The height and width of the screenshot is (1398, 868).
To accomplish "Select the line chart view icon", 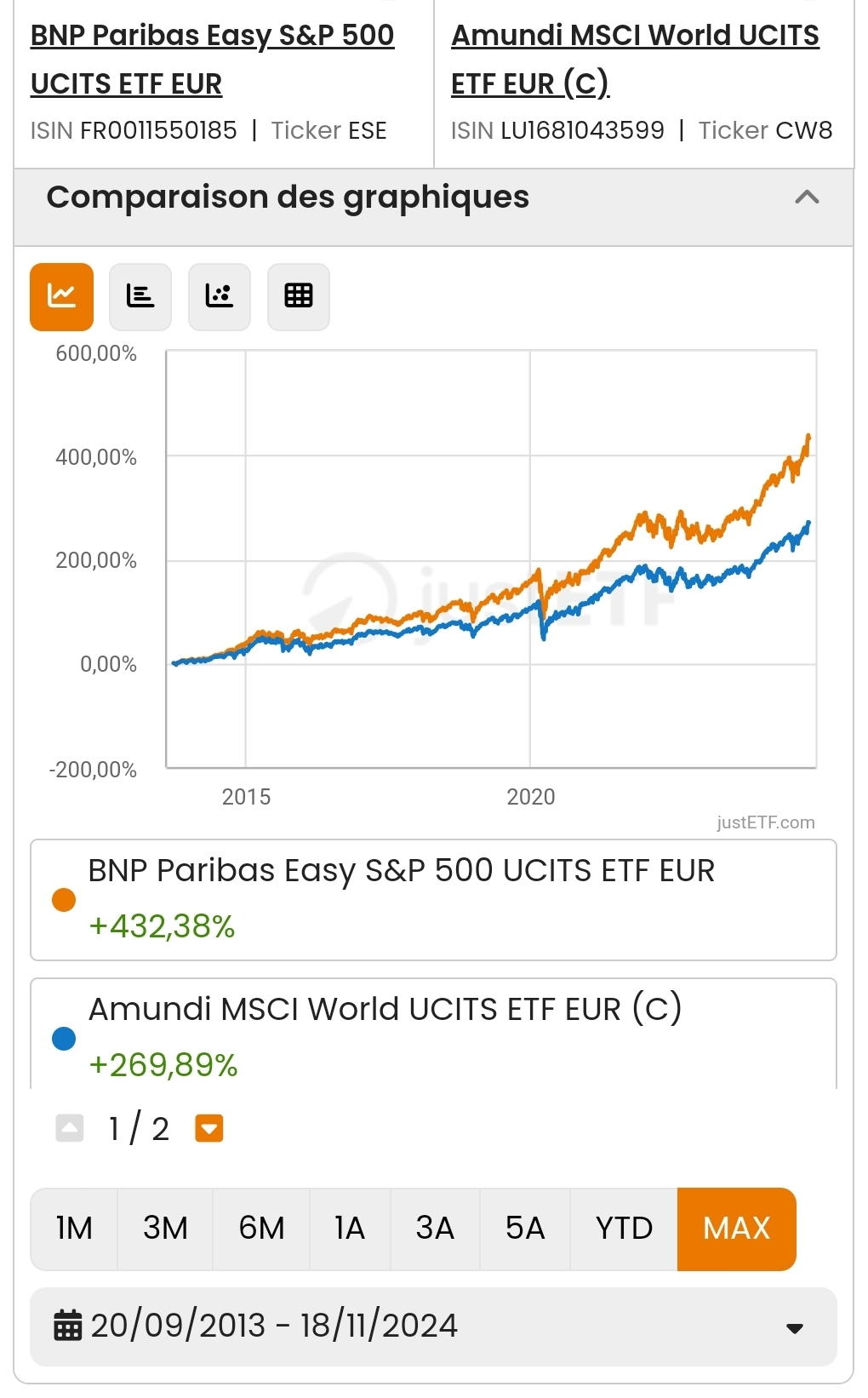I will [x=61, y=296].
